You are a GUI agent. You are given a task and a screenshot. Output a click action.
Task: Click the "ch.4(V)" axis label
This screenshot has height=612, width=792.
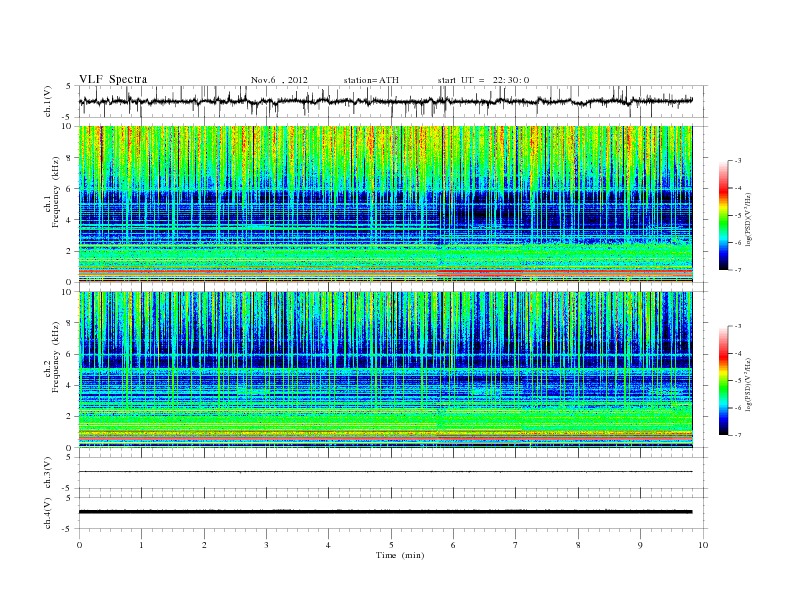click(47, 513)
